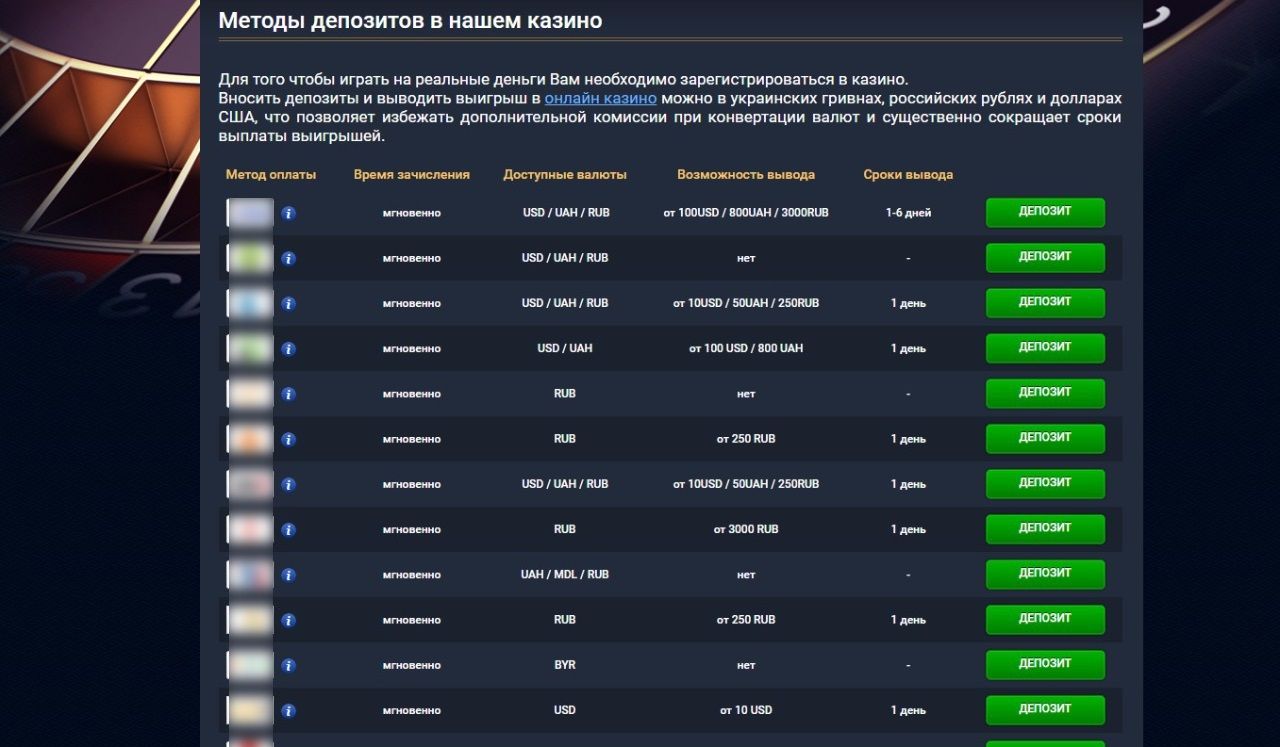Screen dimensions: 1280x747
Task: Click ДЕПОЗИТ for UAH / MDL / RUB method
Action: (1045, 574)
